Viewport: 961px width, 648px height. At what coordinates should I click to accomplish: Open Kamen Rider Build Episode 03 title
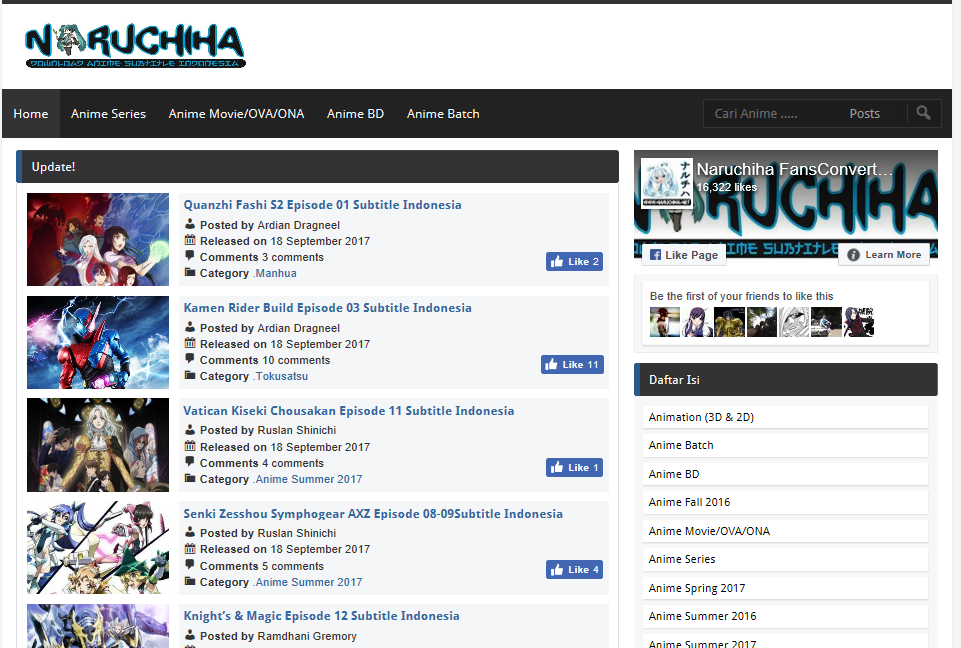coord(327,308)
